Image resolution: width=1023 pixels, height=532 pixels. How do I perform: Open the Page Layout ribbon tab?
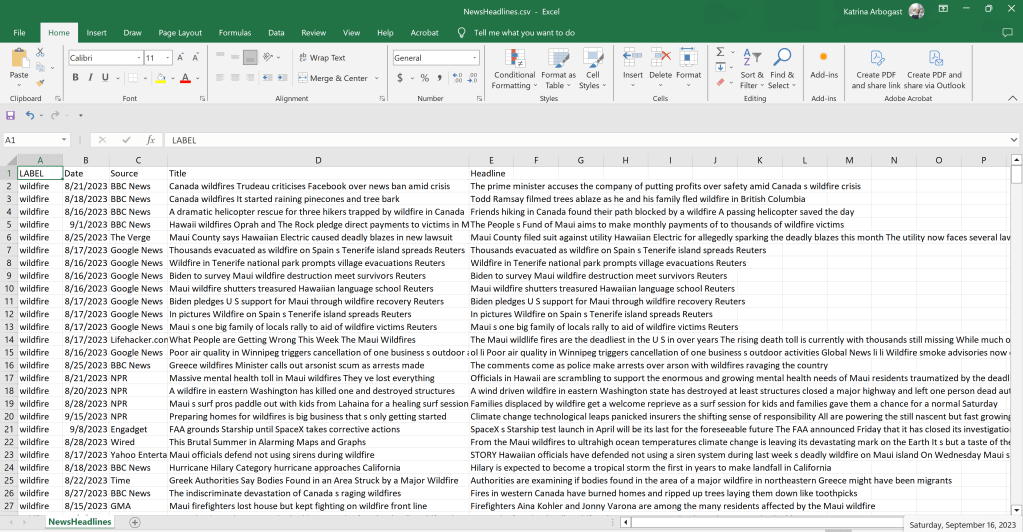coord(180,32)
